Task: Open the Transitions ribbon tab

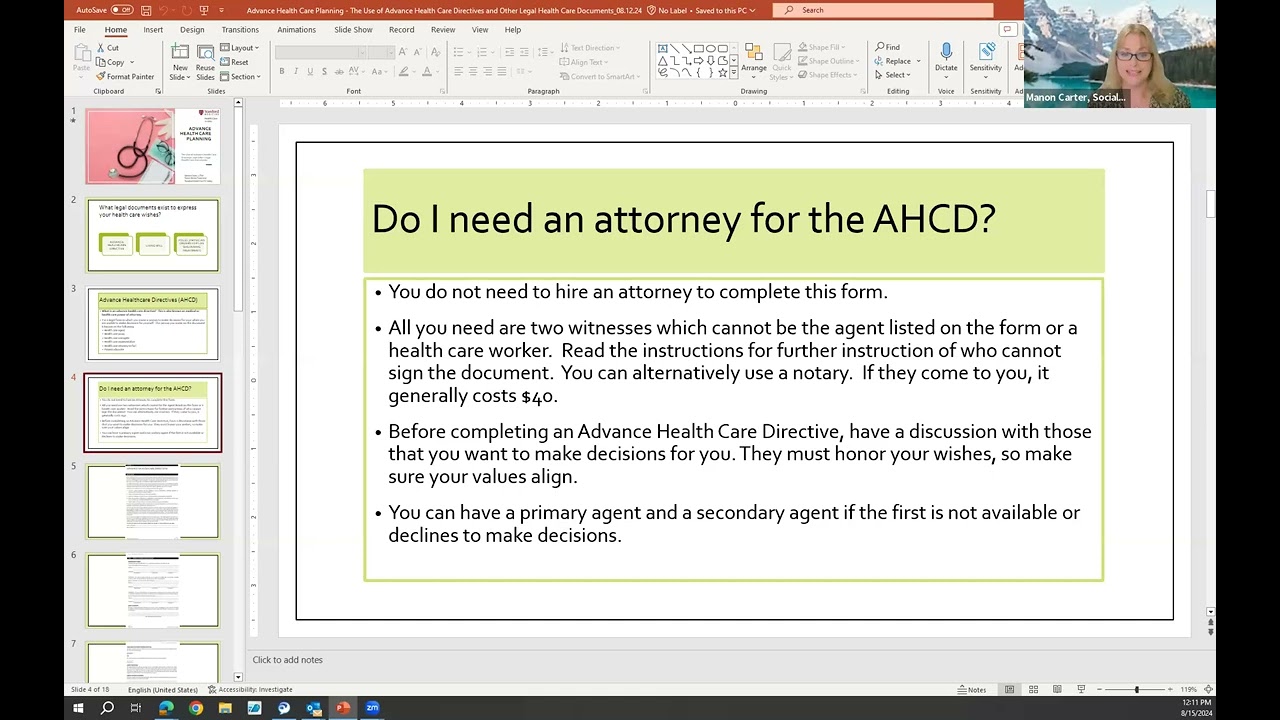Action: click(x=240, y=30)
